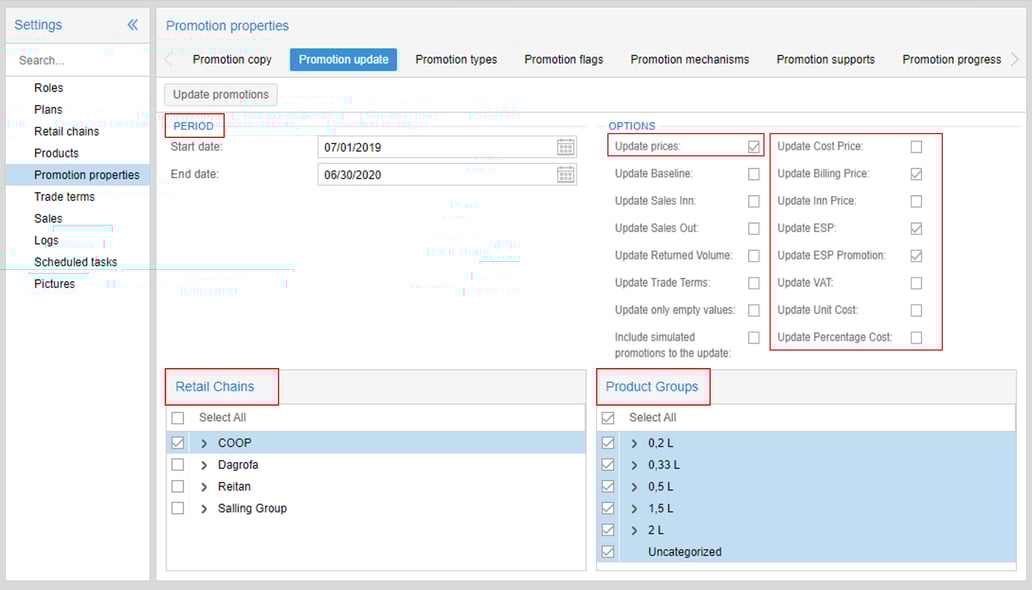Click the Settings search field
This screenshot has height=590, width=1032.
78,61
